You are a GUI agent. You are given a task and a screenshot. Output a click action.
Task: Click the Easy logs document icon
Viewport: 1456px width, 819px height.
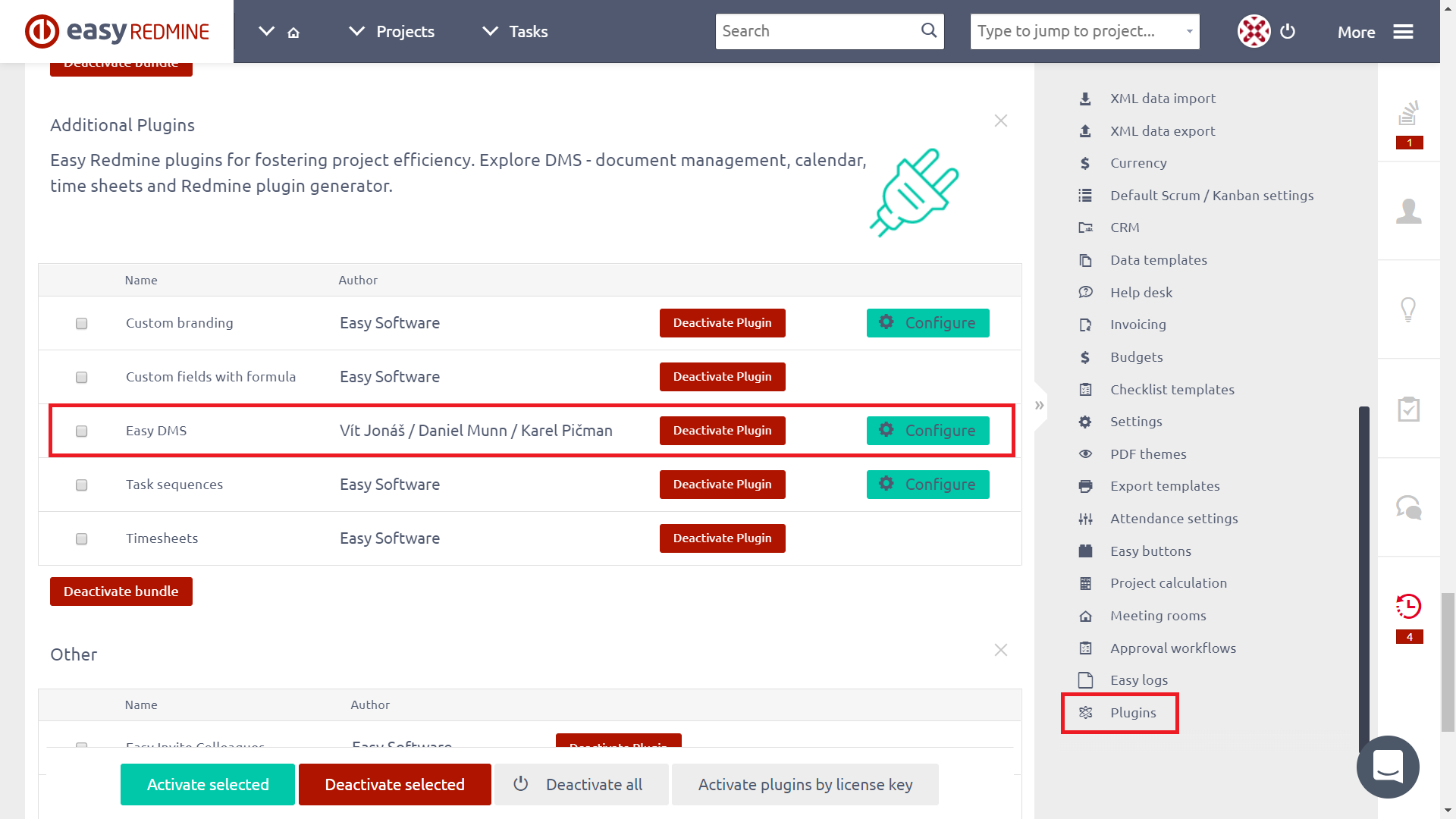(x=1085, y=680)
